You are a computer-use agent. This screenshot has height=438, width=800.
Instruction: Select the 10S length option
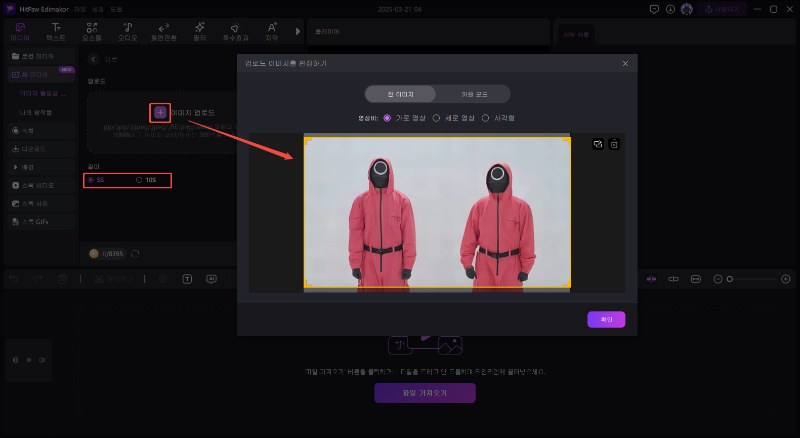coord(146,180)
